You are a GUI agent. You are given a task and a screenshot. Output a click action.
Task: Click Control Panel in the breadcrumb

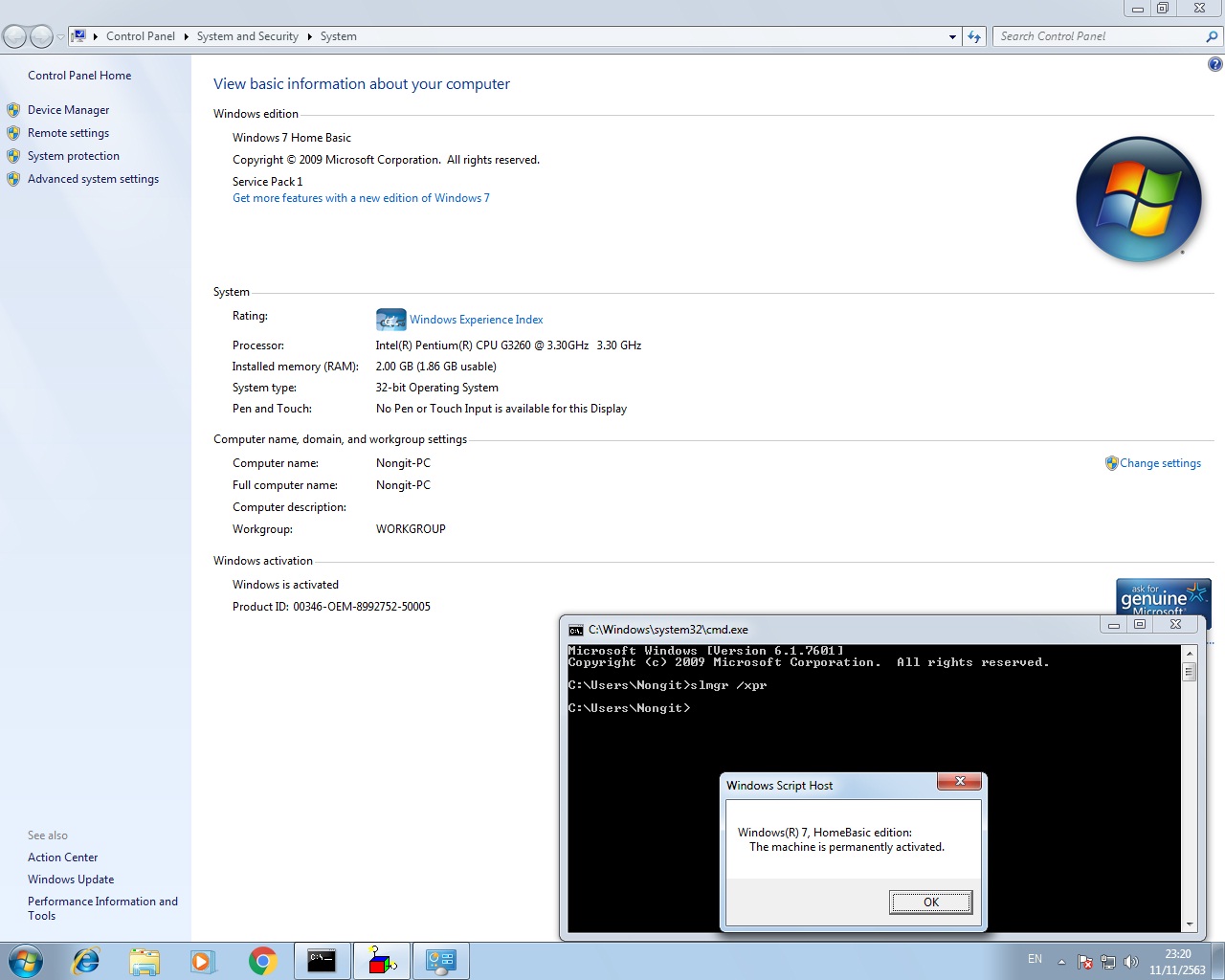click(141, 36)
